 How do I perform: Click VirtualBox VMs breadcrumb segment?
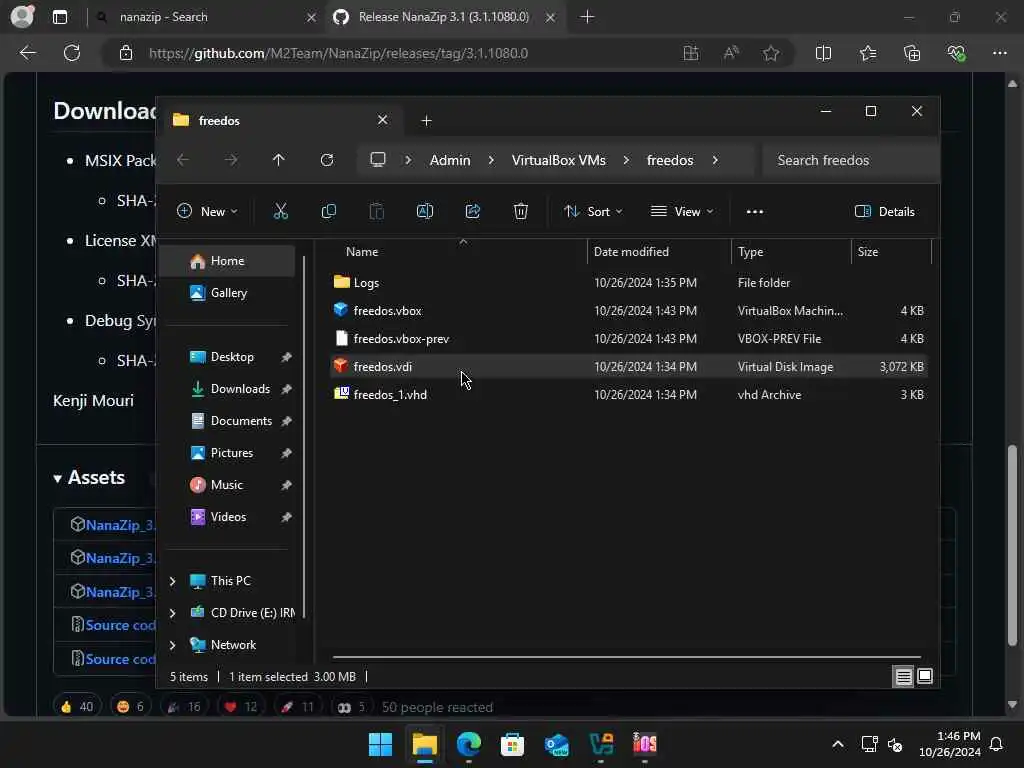(558, 160)
